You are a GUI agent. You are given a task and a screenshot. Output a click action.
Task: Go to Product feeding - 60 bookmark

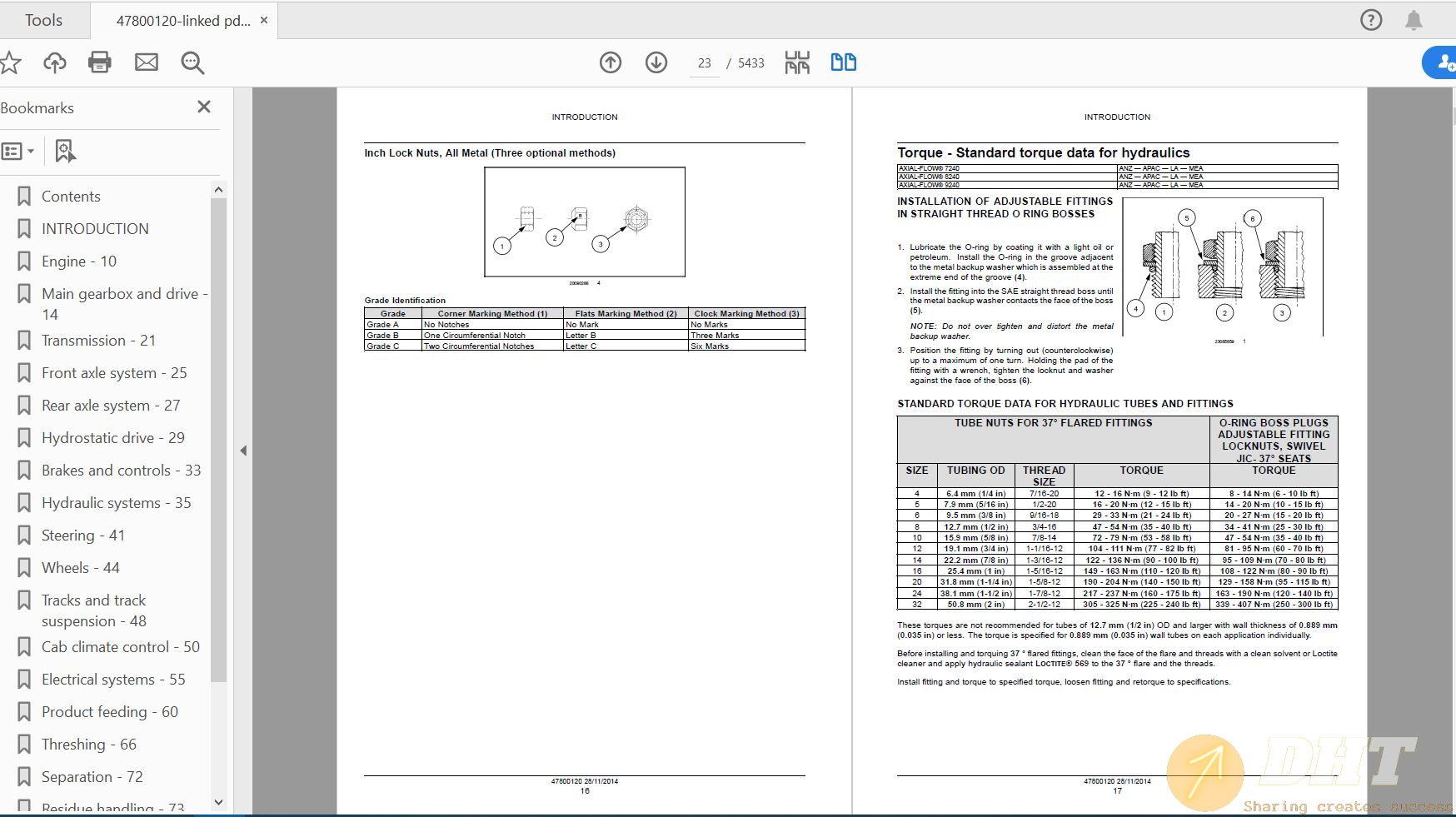click(110, 712)
